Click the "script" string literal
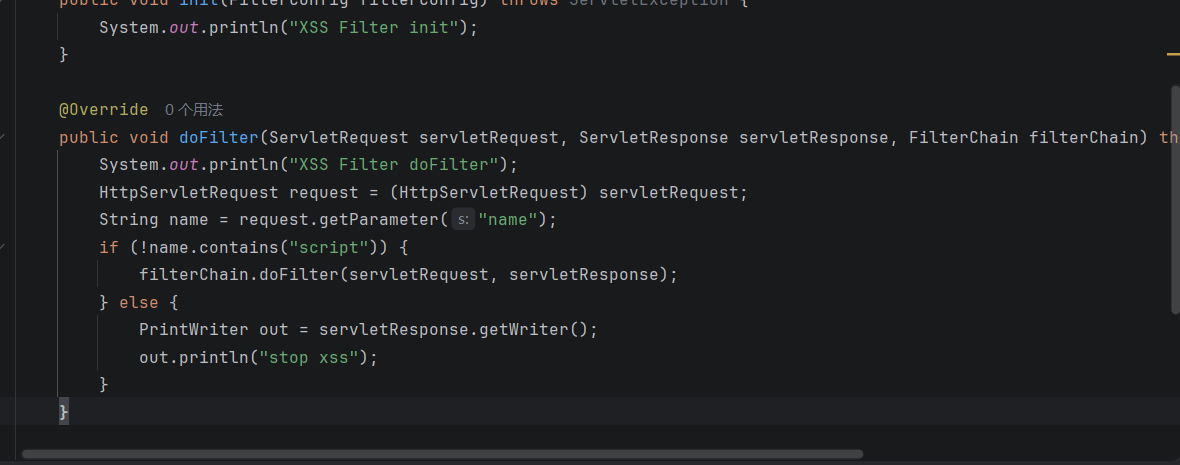Image resolution: width=1180 pixels, height=465 pixels. point(330,248)
